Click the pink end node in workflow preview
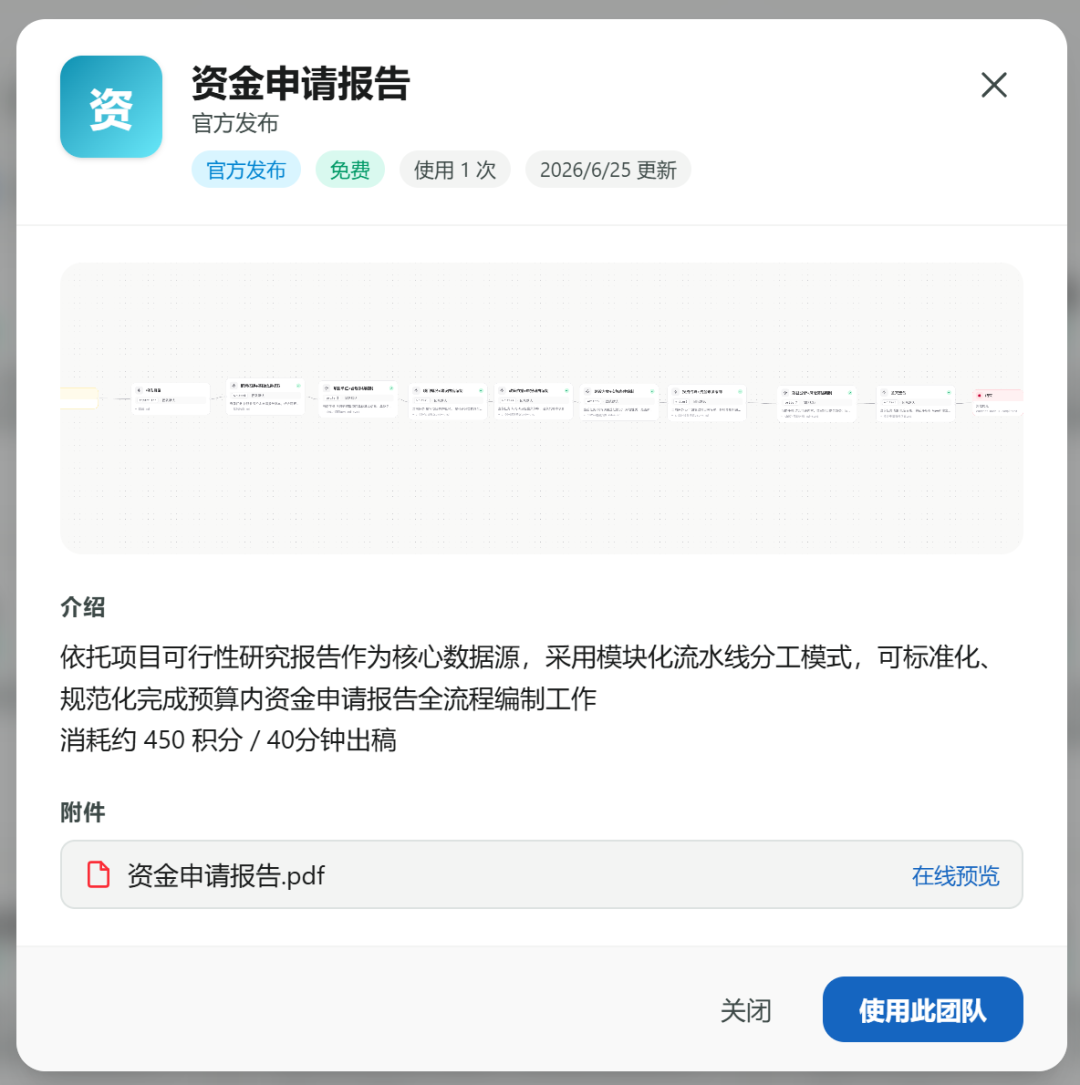This screenshot has width=1080, height=1085. point(998,402)
